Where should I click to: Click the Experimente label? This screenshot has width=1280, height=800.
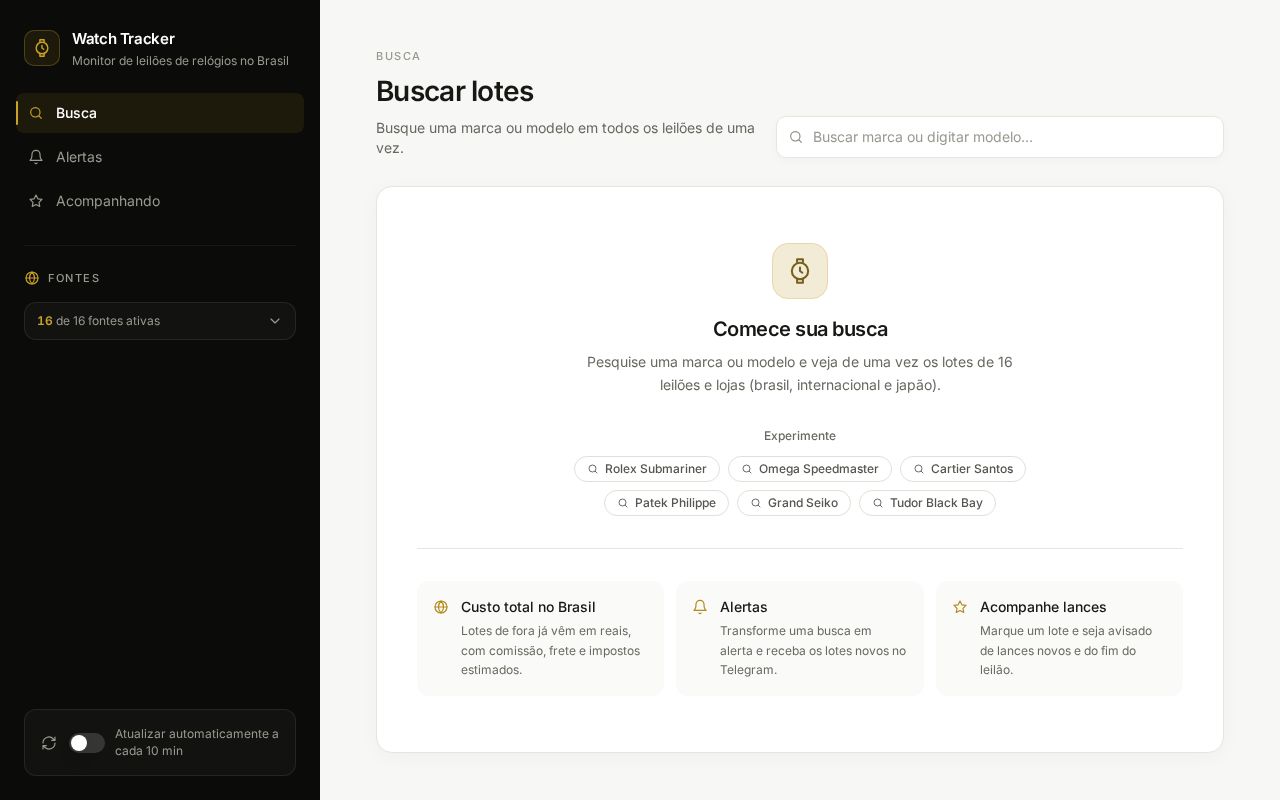(800, 436)
